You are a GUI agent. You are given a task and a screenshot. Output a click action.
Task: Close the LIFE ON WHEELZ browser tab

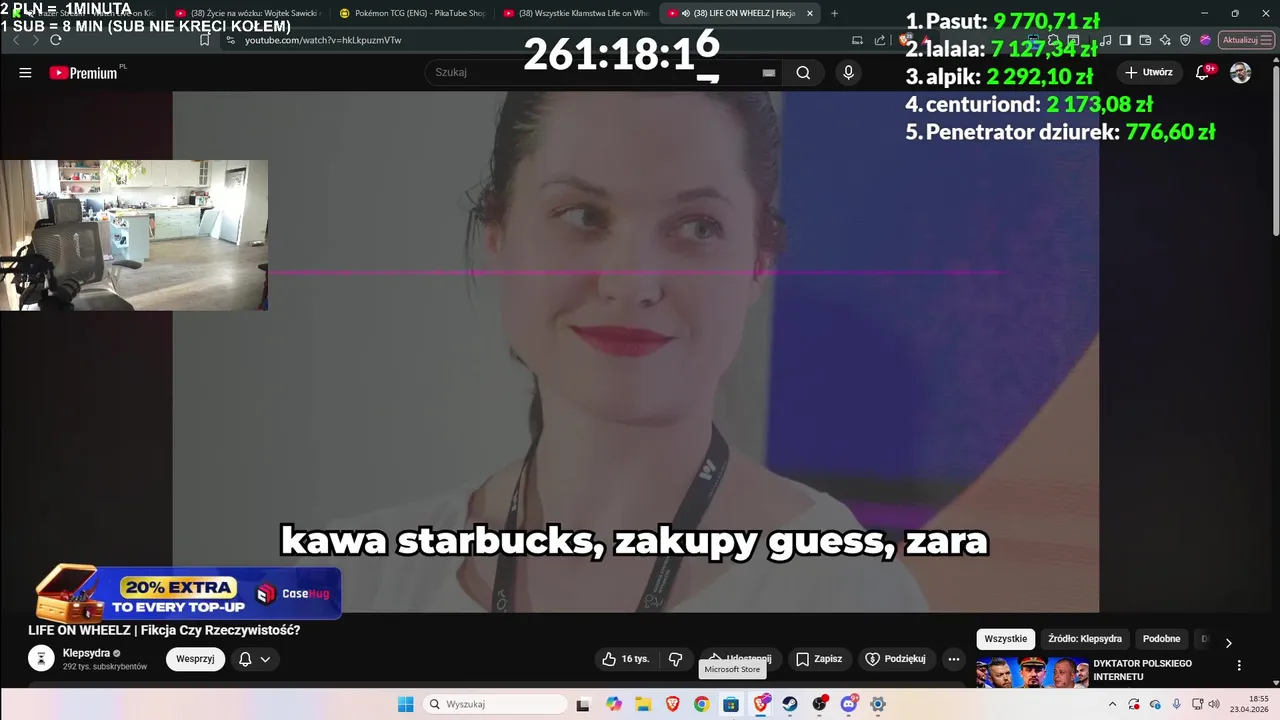[809, 13]
